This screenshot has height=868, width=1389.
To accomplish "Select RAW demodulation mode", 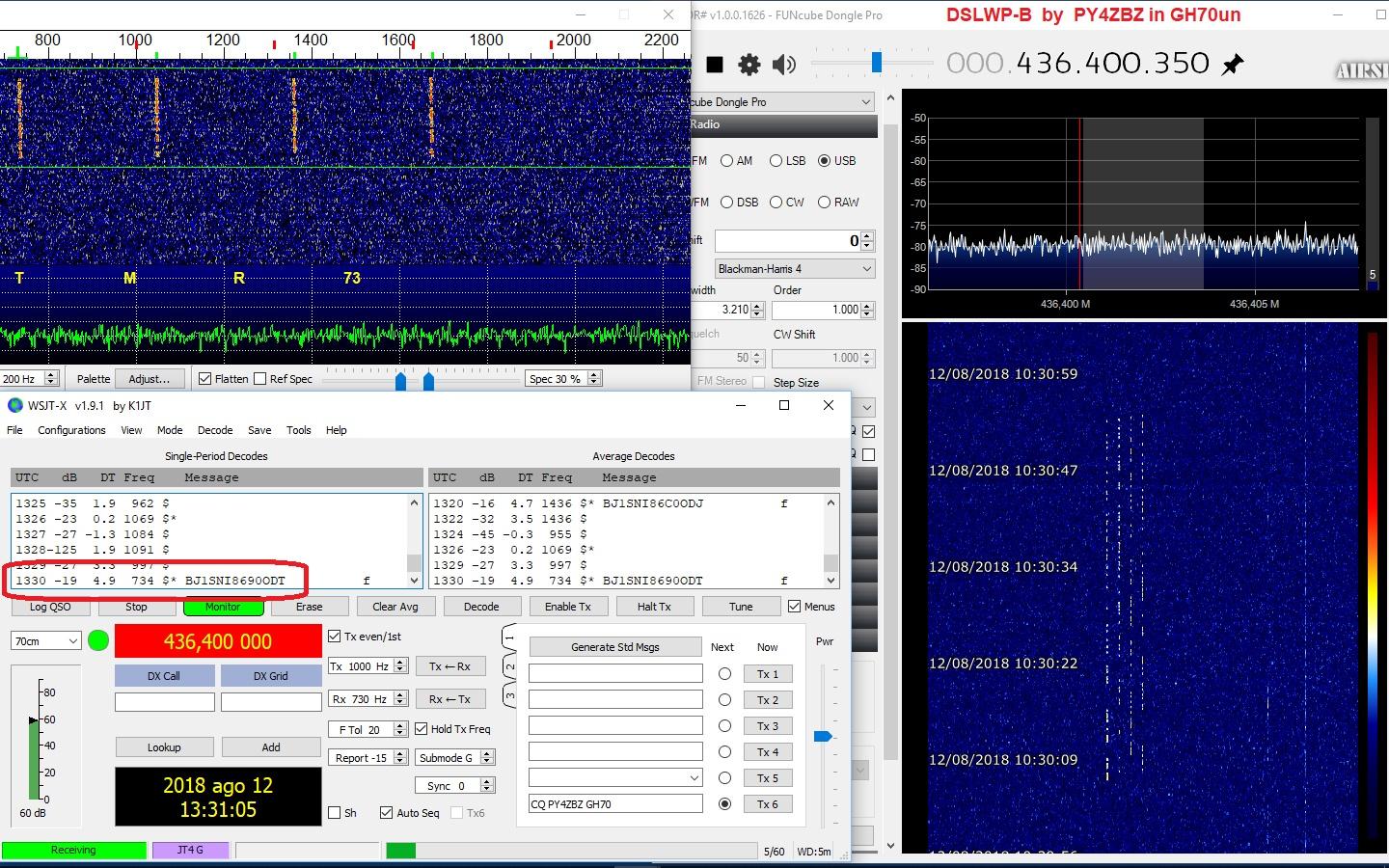I will tap(824, 203).
